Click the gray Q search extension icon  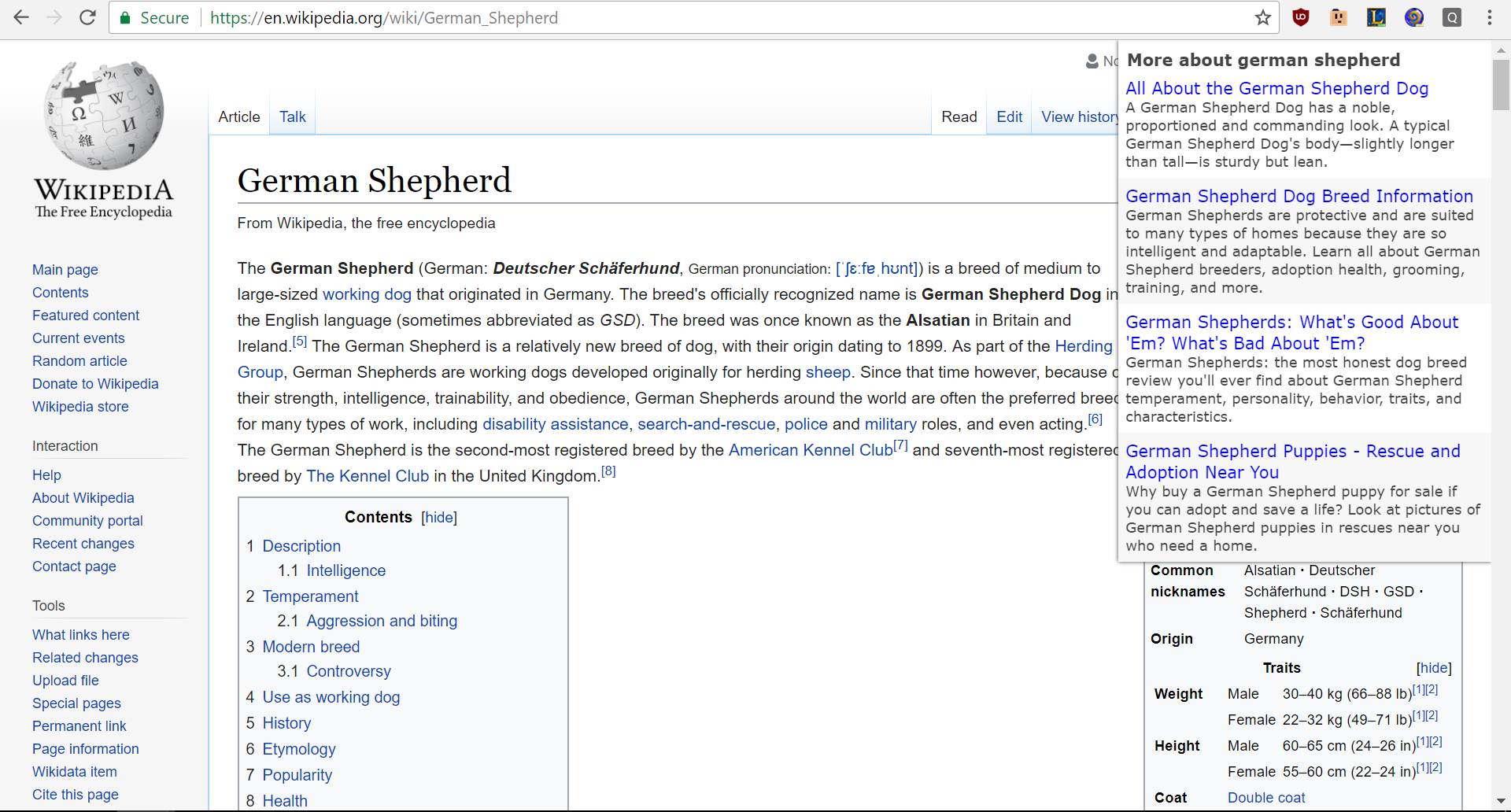pyautogui.click(x=1452, y=17)
